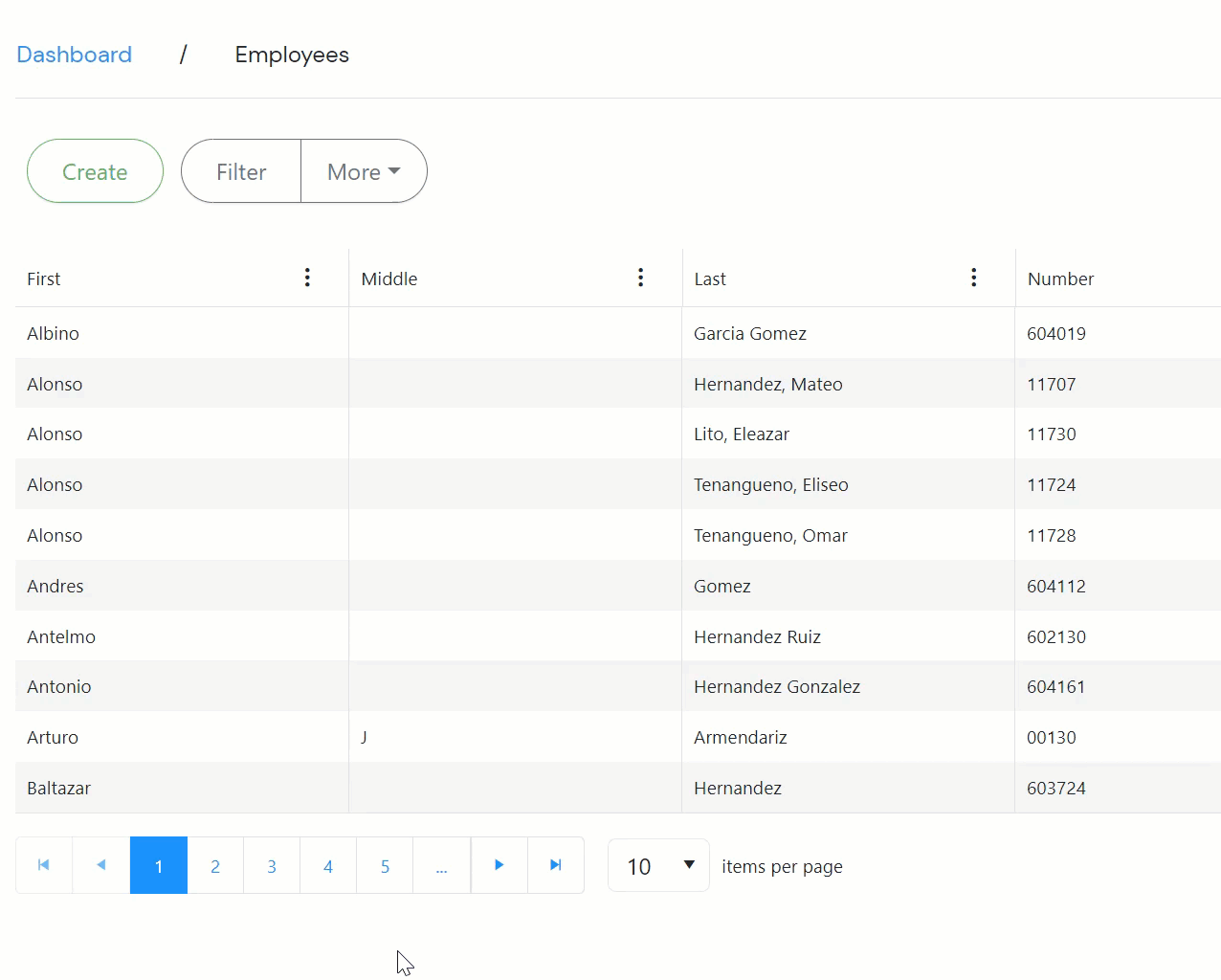Go to the first page arrow

click(44, 865)
